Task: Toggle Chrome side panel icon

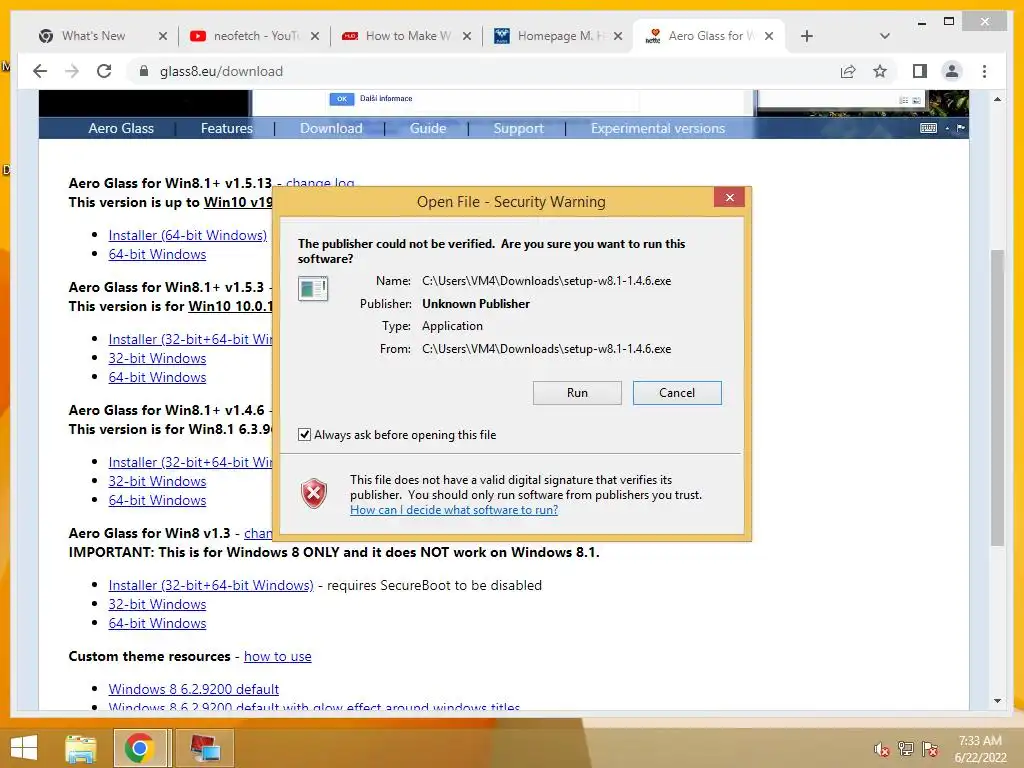Action: [920, 71]
